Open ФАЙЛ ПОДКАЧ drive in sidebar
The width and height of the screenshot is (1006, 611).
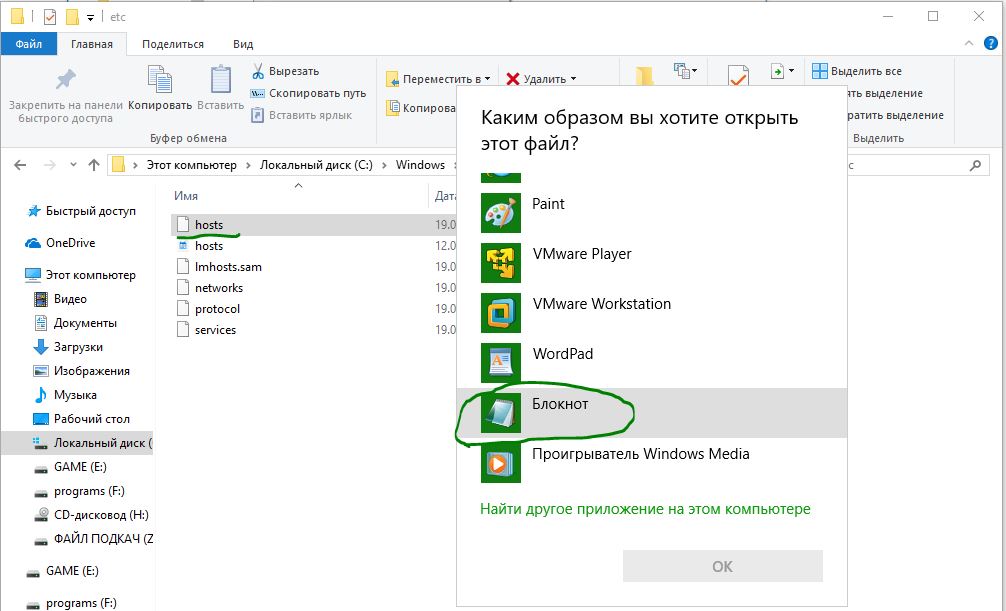[93, 538]
